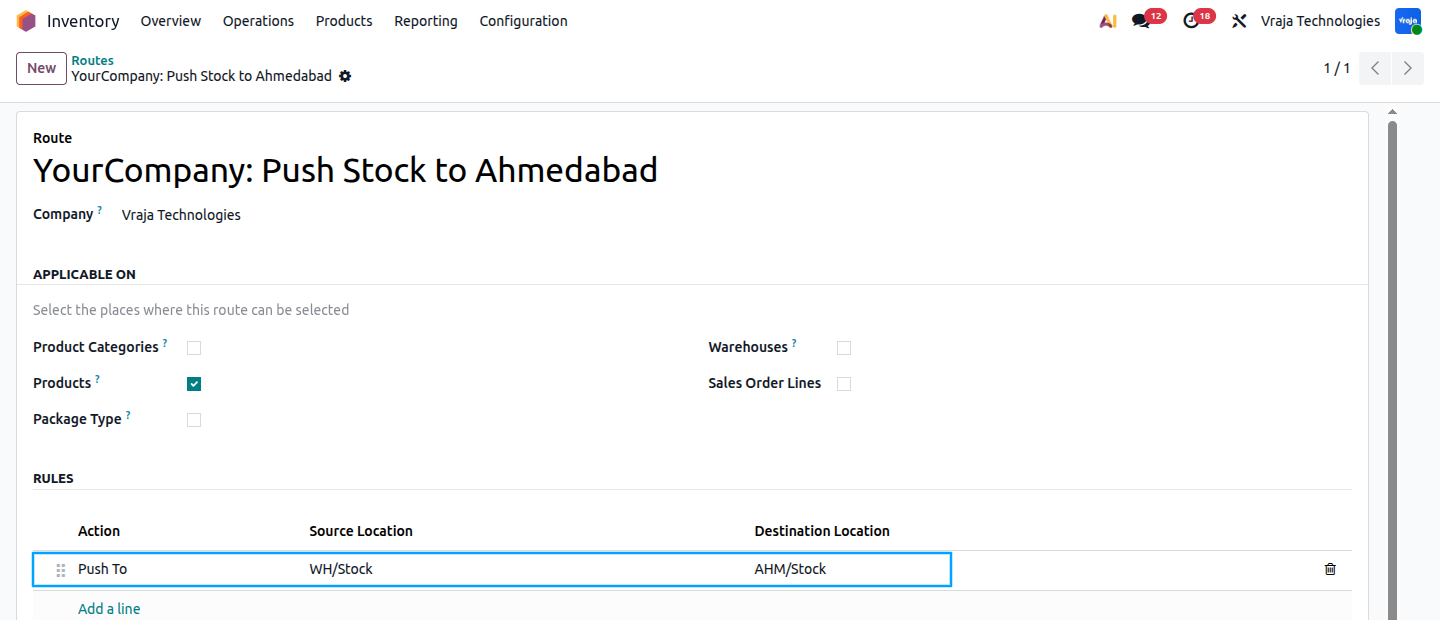Click the debug tools wrench icon
The height and width of the screenshot is (620, 1440).
click(1239, 21)
